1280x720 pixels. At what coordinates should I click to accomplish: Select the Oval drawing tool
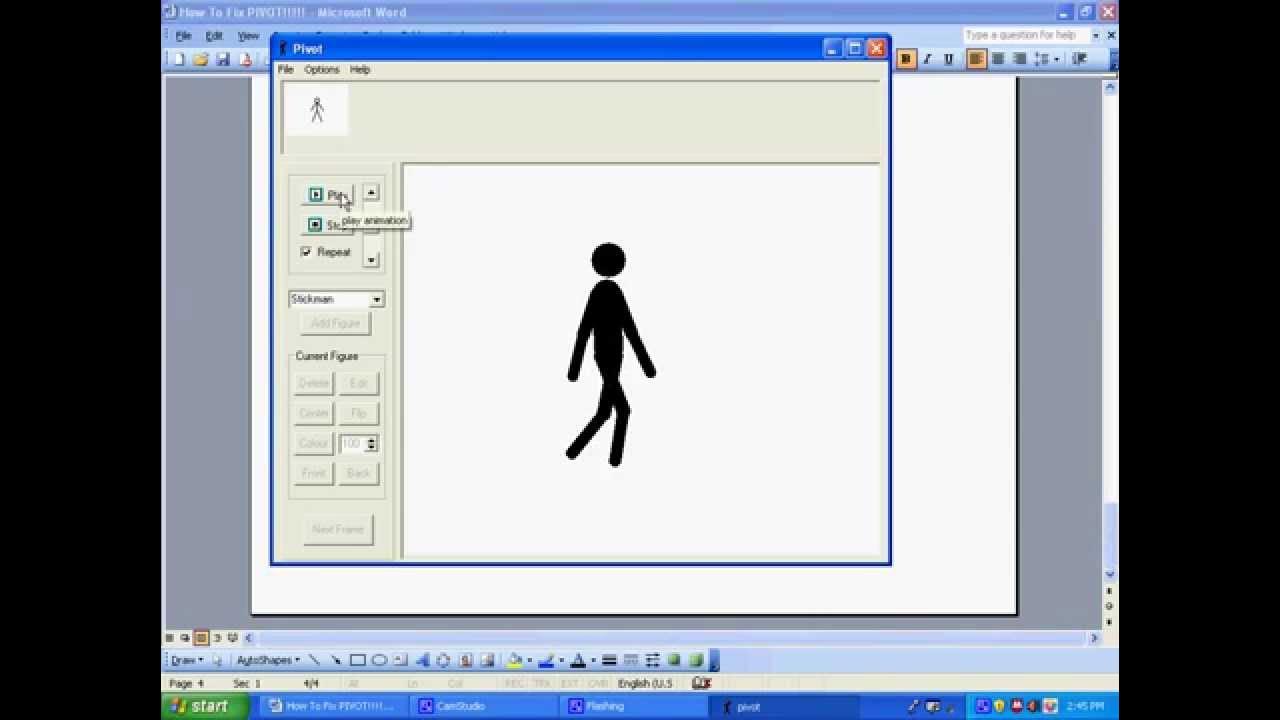[x=380, y=660]
